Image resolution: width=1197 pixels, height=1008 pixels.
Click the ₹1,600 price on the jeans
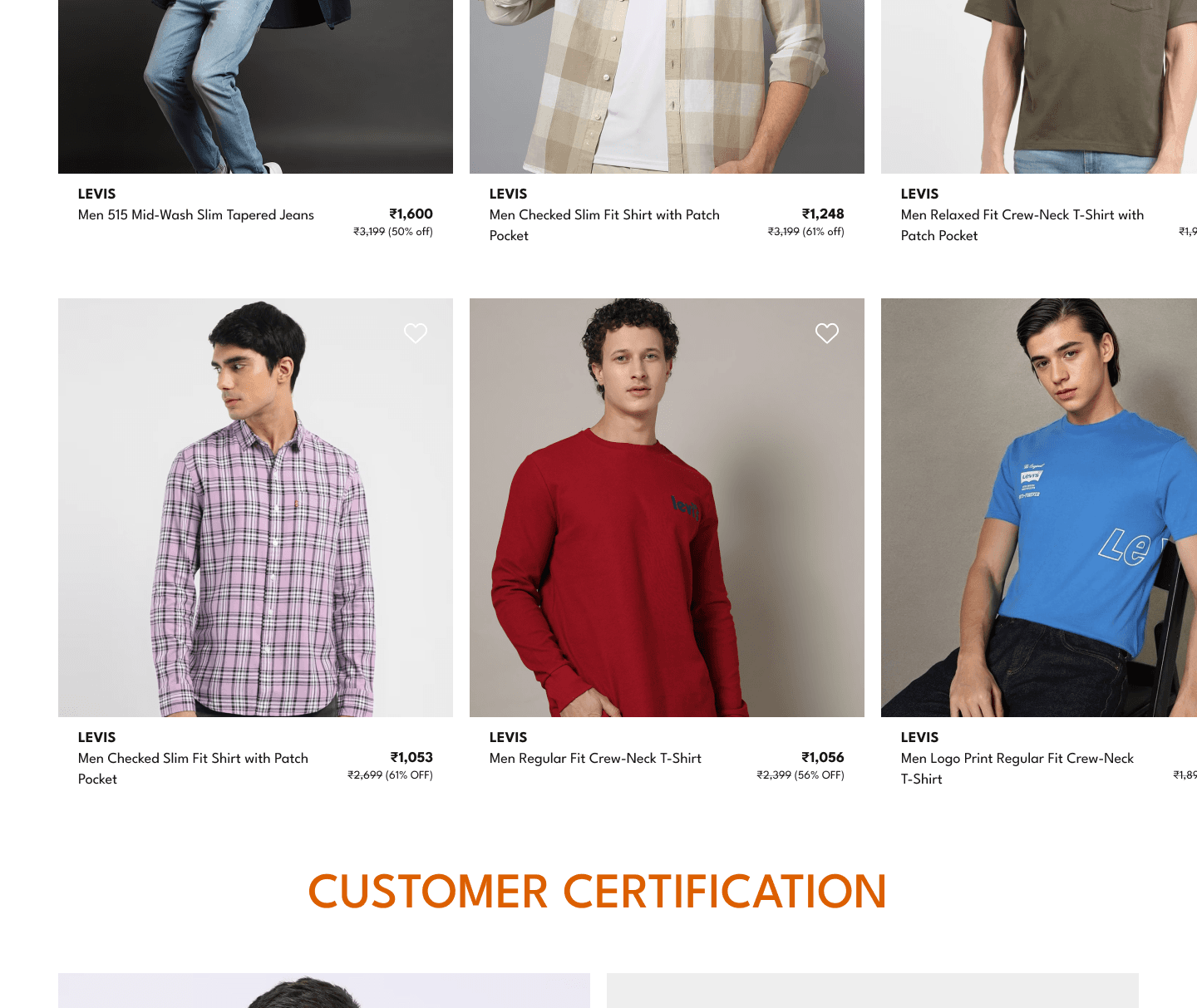pyautogui.click(x=411, y=214)
